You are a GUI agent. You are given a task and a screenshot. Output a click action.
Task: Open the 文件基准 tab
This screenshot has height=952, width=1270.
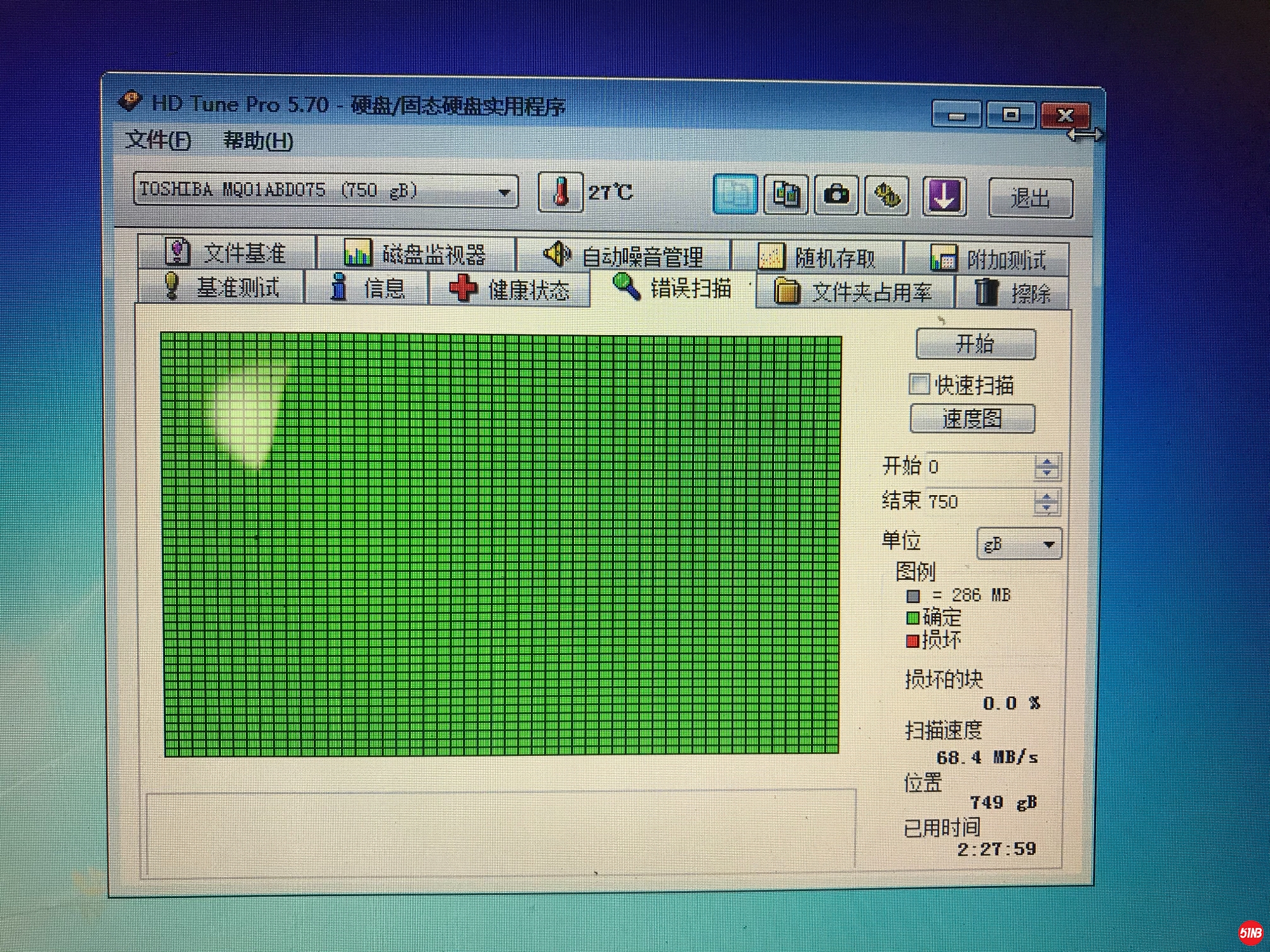227,253
